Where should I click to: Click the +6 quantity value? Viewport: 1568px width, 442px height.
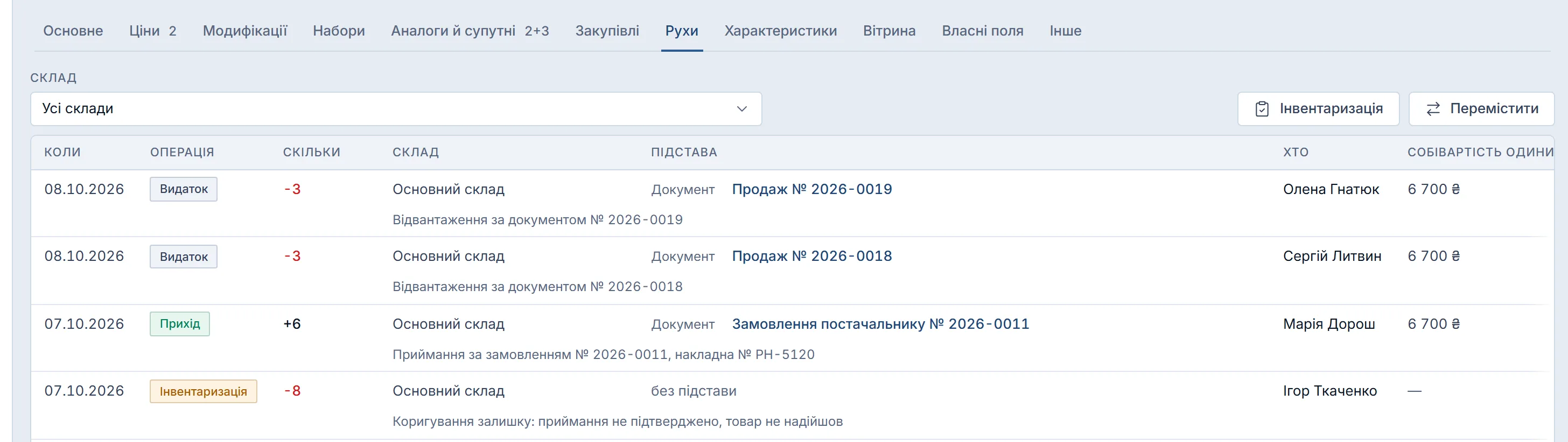(292, 324)
